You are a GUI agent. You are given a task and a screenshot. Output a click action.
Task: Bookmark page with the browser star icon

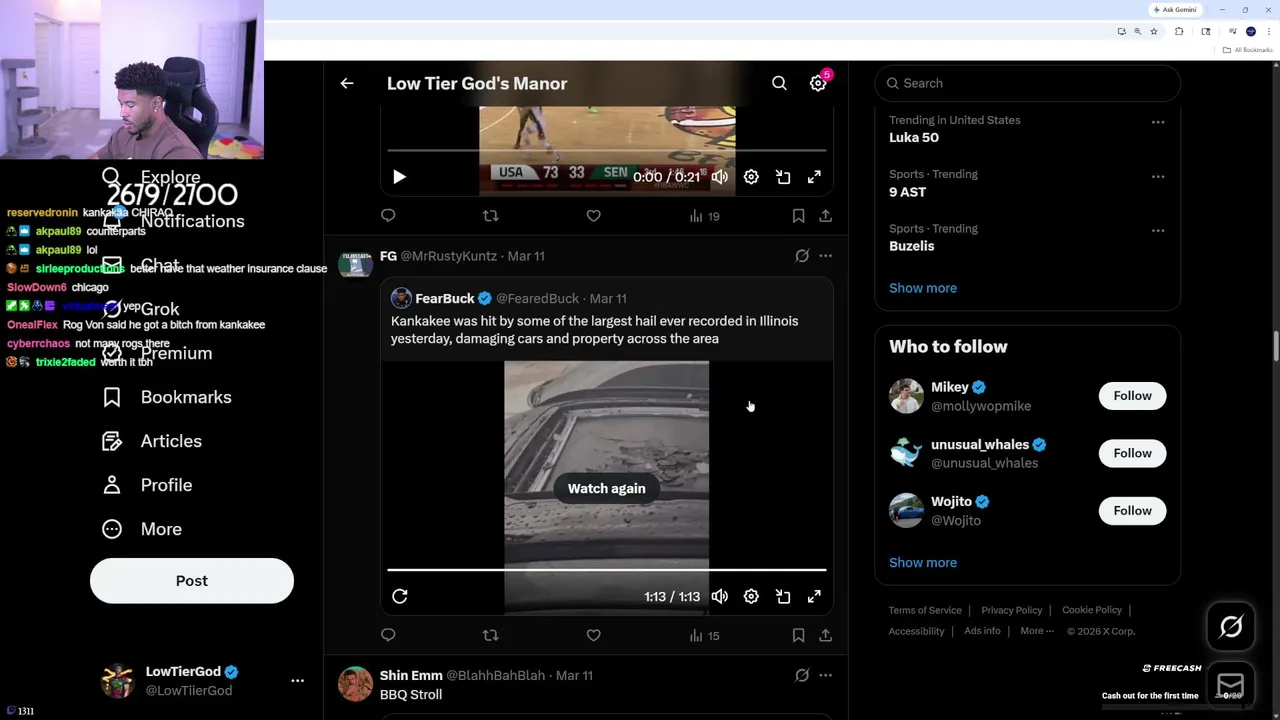click(x=1154, y=32)
